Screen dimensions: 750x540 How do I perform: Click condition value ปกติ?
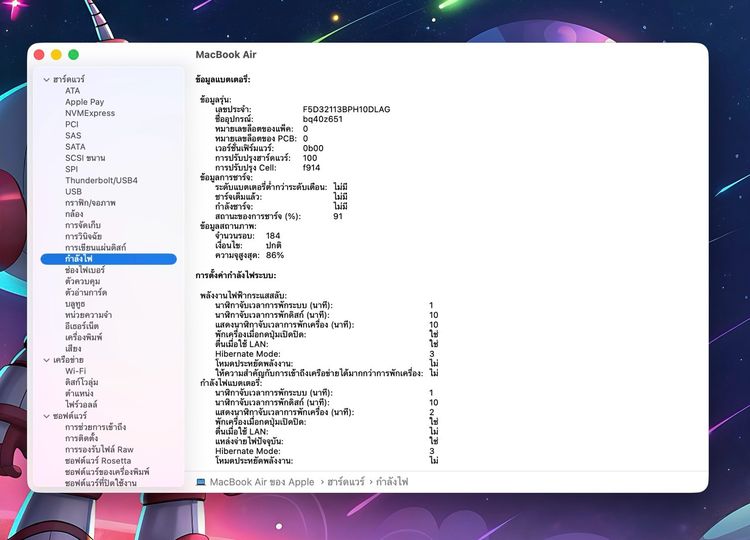[274, 245]
